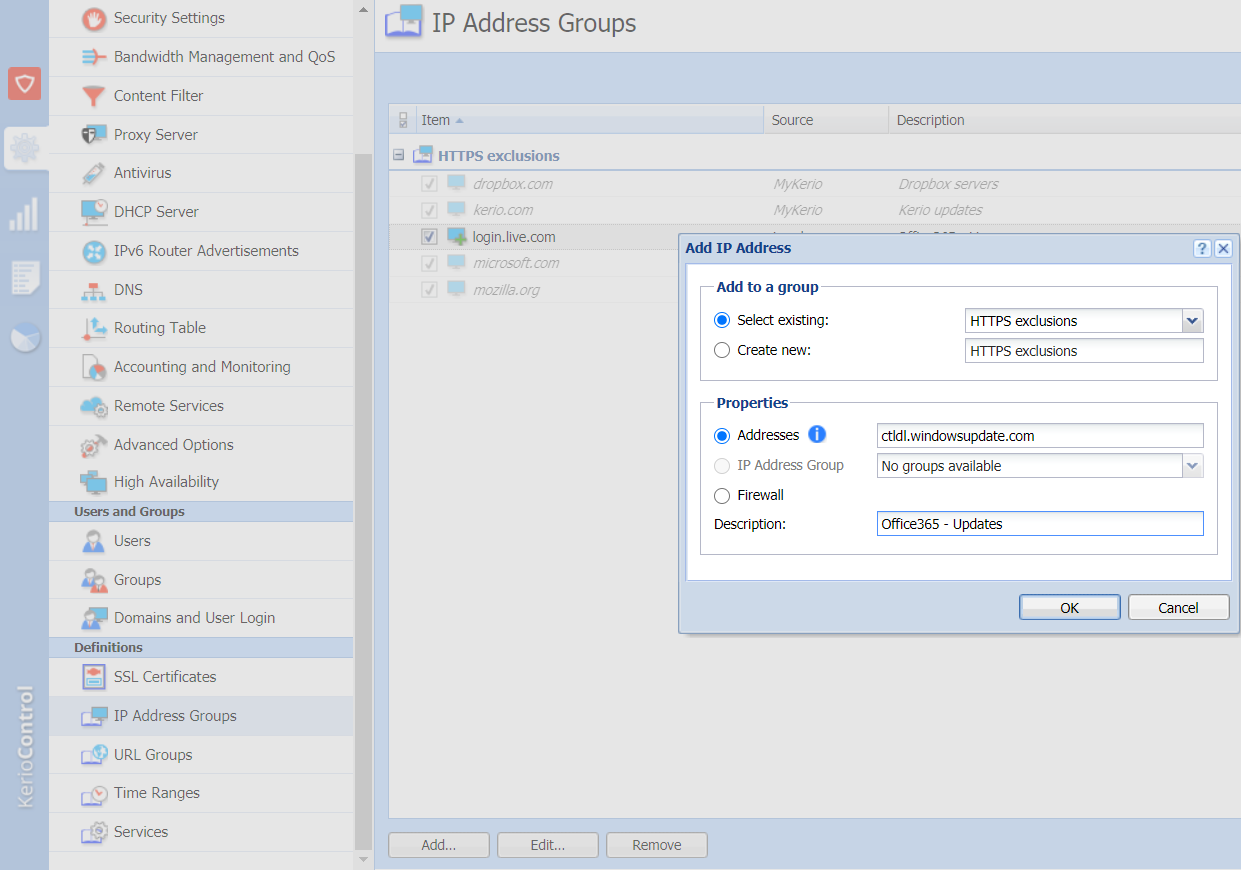
Task: Select the Addresses radio button
Action: (x=722, y=436)
